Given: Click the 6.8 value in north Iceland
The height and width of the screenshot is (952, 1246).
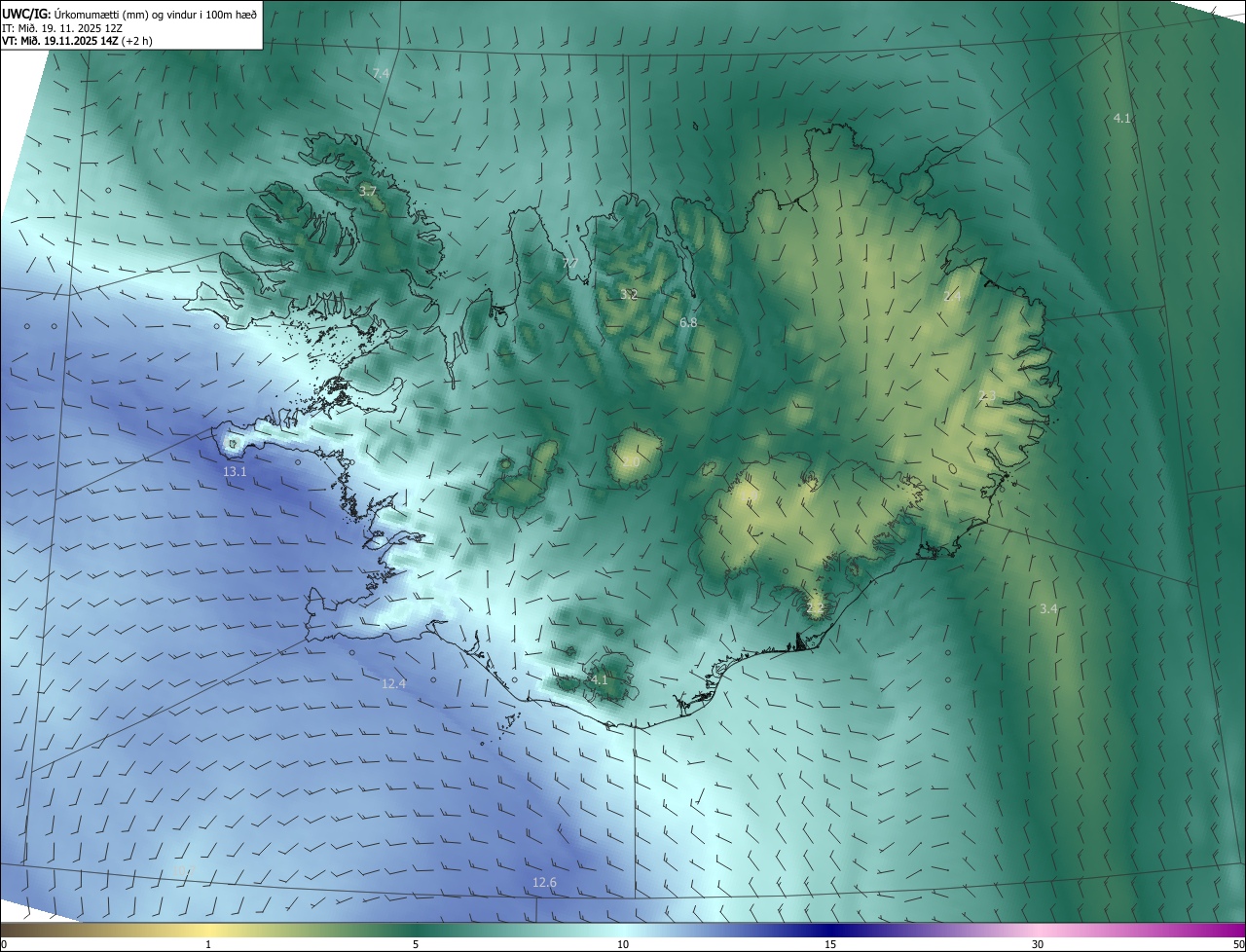Looking at the screenshot, I should click(x=688, y=322).
